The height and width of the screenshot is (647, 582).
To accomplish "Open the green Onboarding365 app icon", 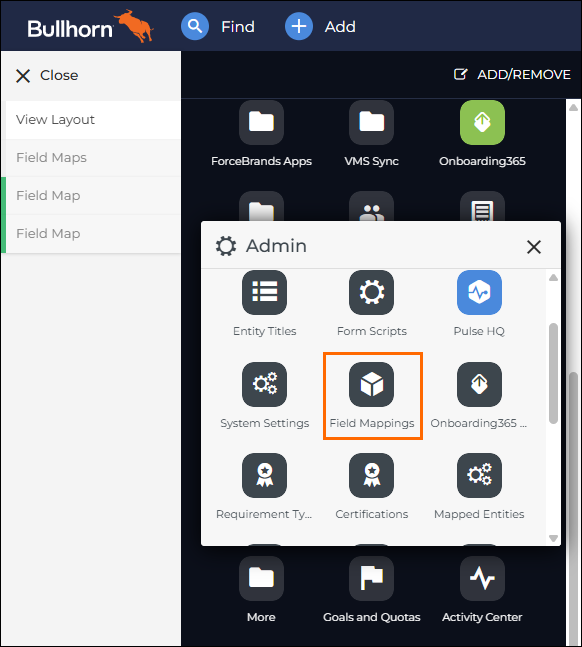I will [483, 123].
